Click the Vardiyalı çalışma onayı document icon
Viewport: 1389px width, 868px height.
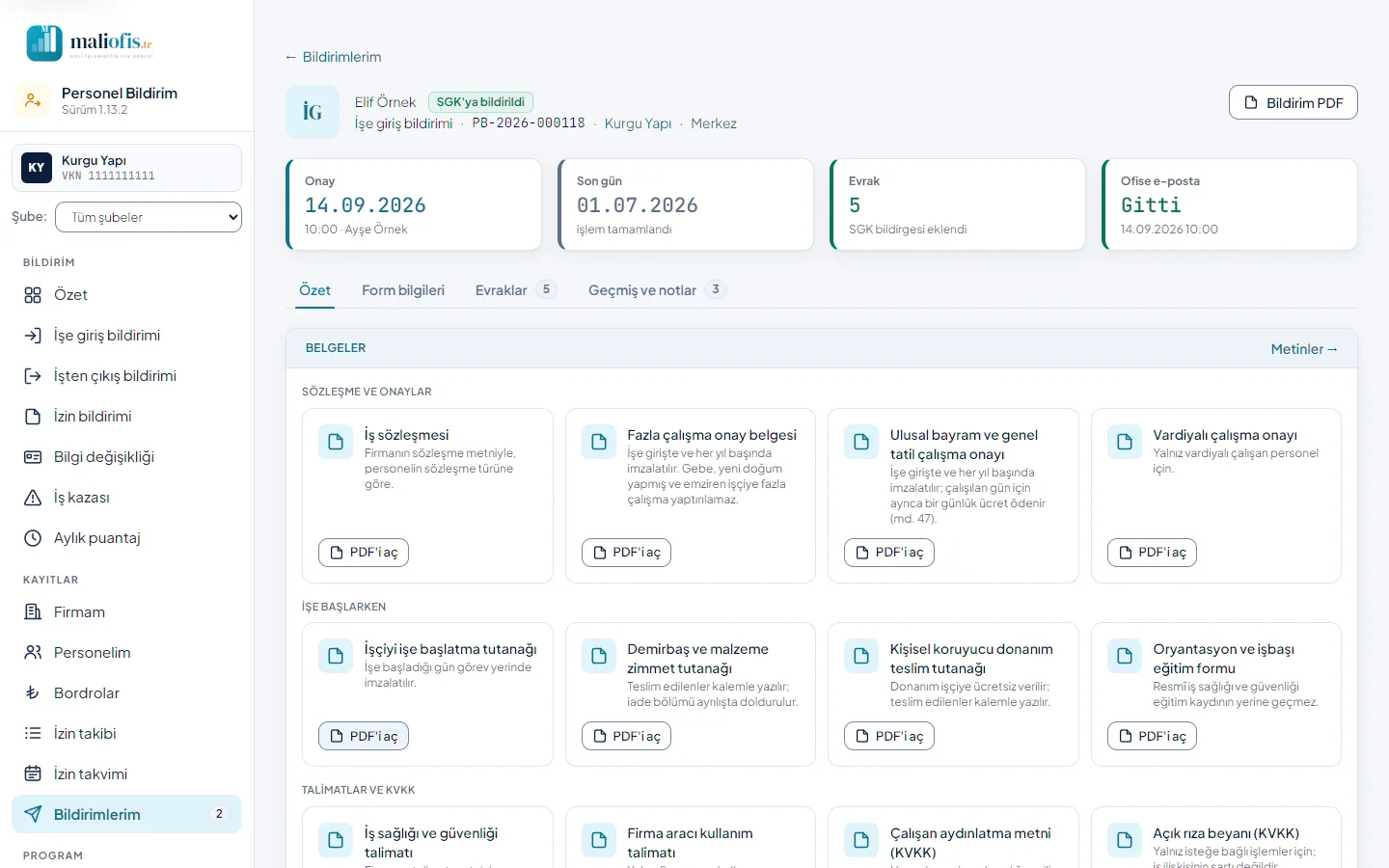pyautogui.click(x=1125, y=442)
